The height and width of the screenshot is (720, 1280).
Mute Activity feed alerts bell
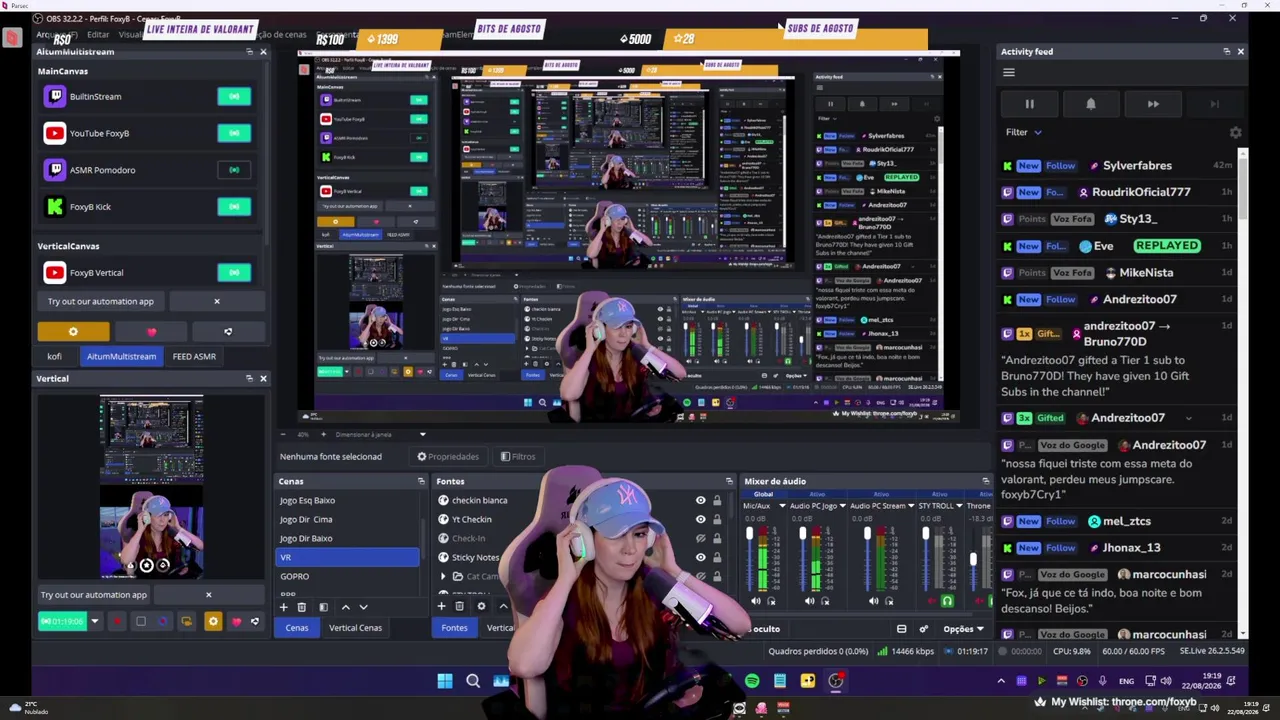click(1091, 104)
